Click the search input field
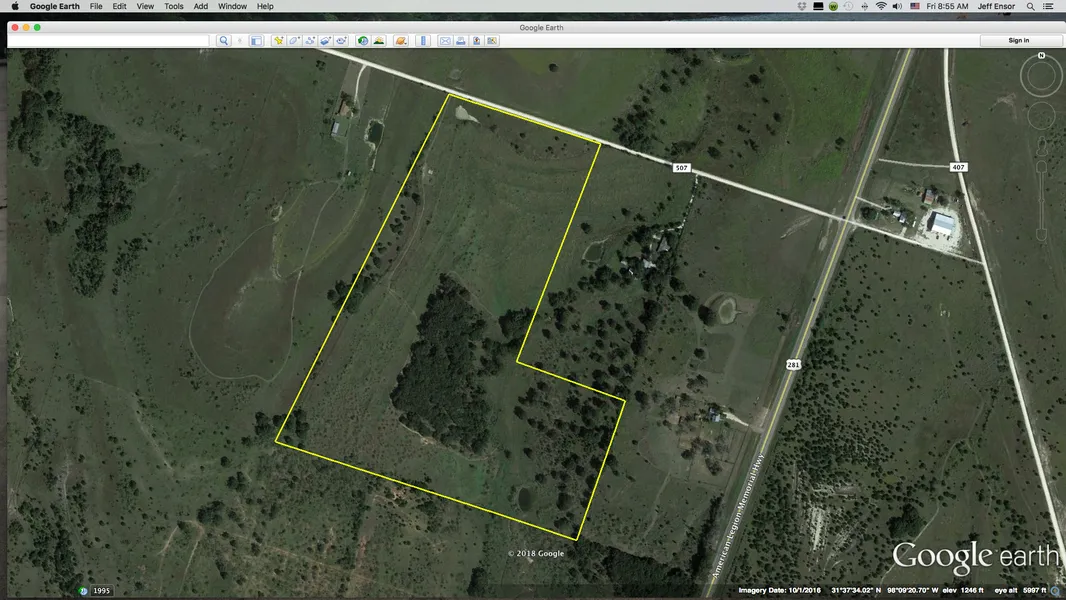Screen dimensions: 1066x600 [110, 41]
